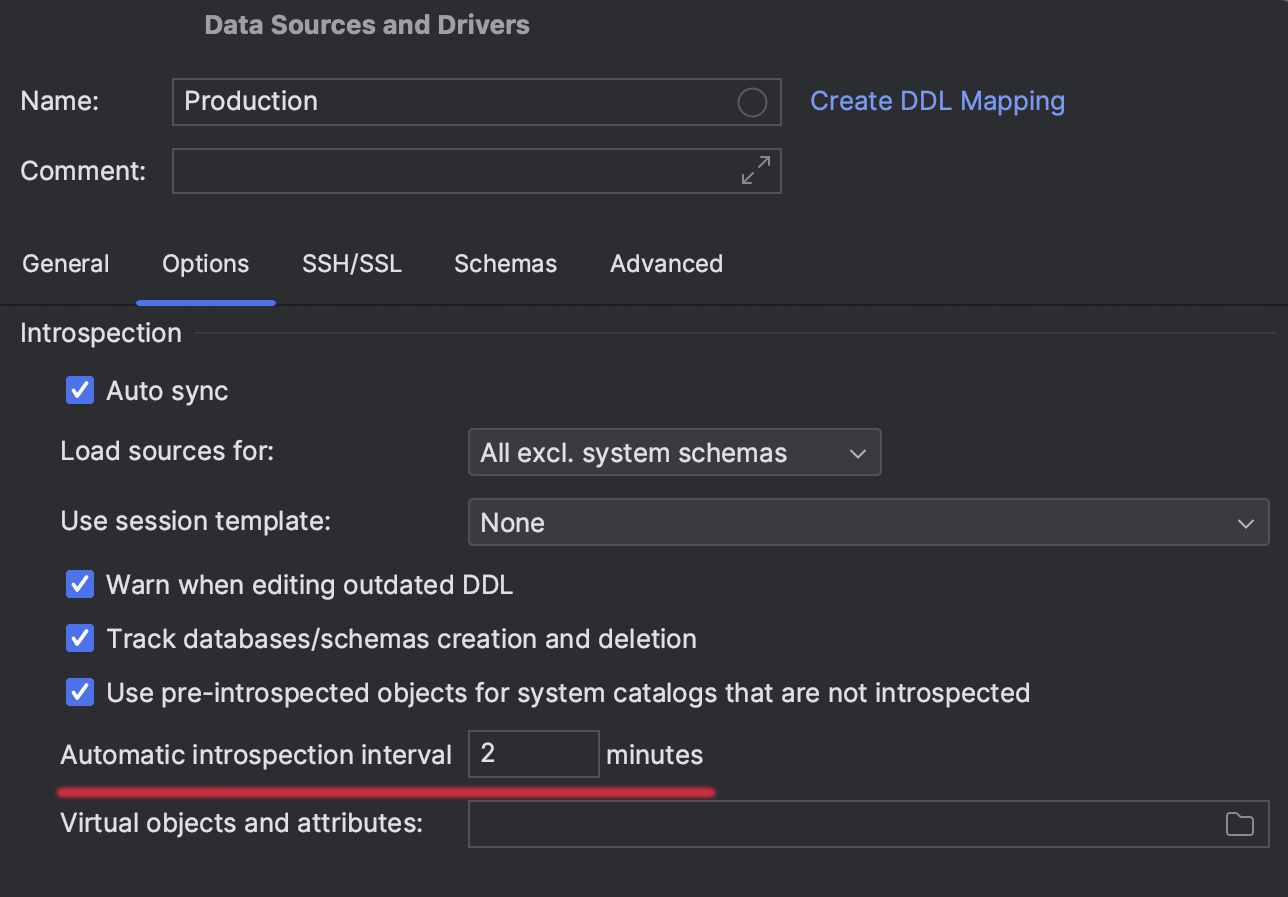
Task: Open the Load sources for dropdown
Action: click(x=674, y=453)
